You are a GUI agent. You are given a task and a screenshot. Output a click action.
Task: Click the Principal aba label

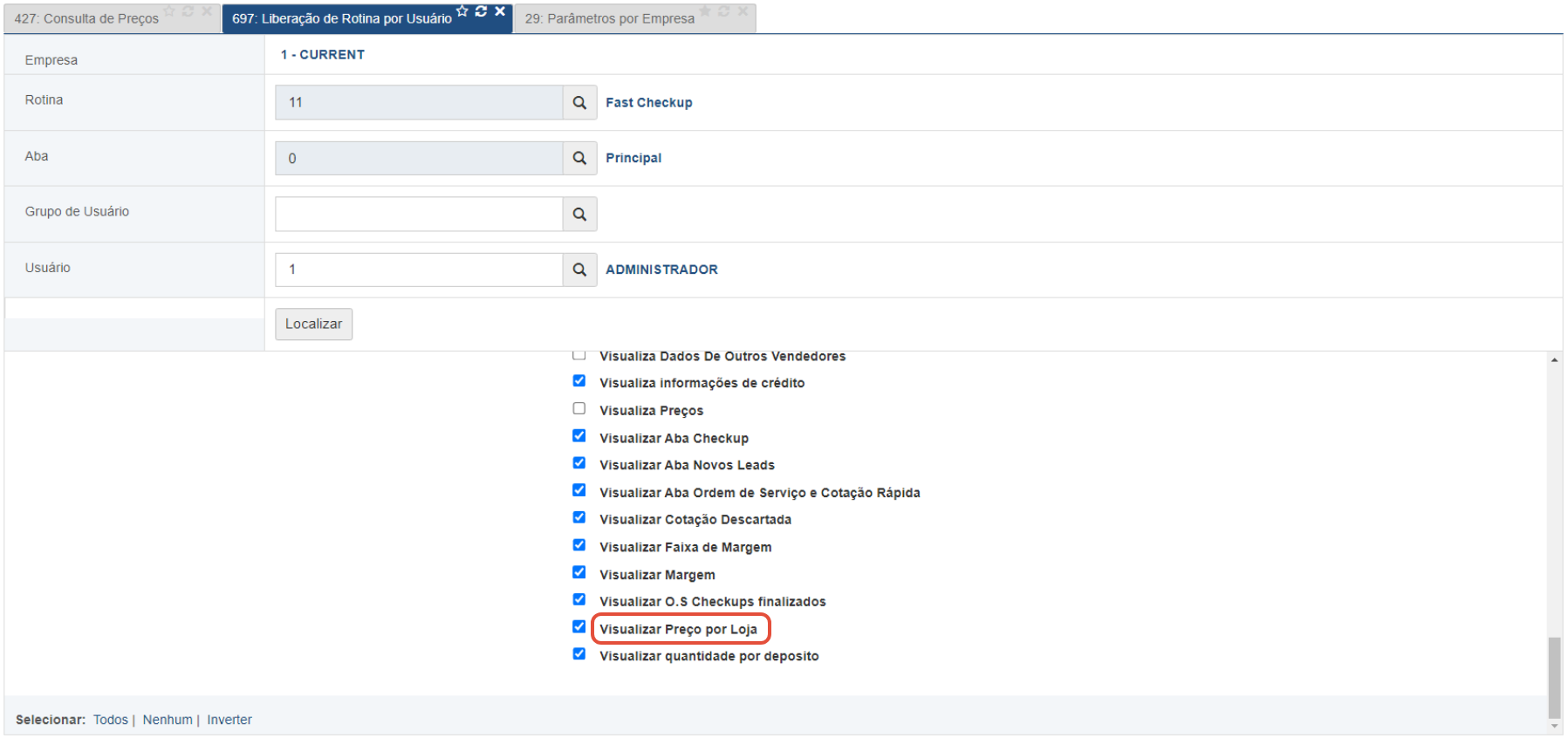click(633, 159)
